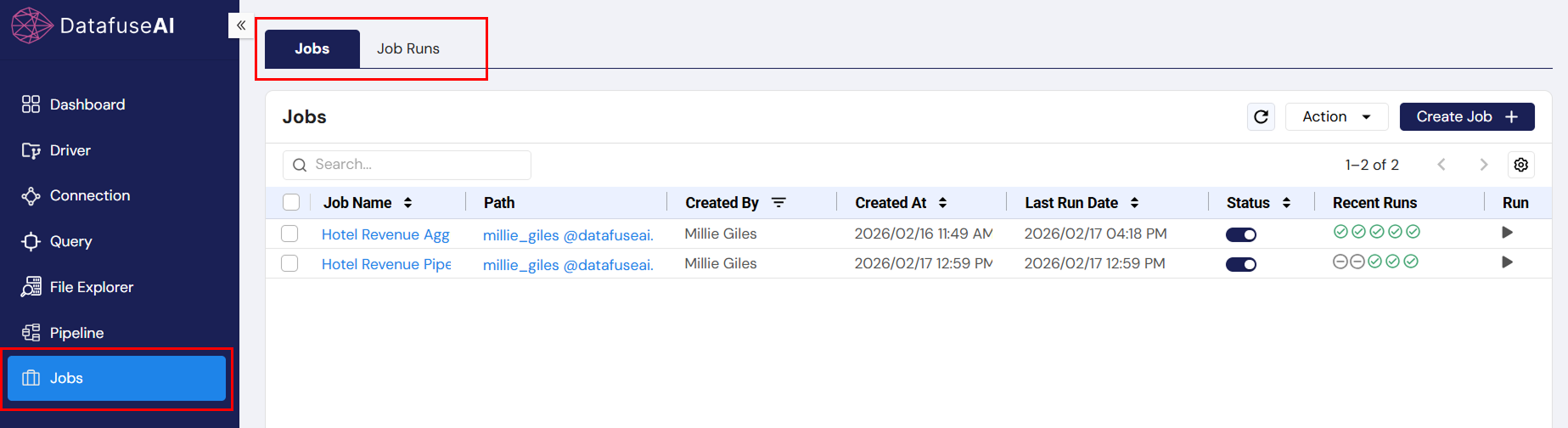Open the Action dropdown

(1336, 116)
